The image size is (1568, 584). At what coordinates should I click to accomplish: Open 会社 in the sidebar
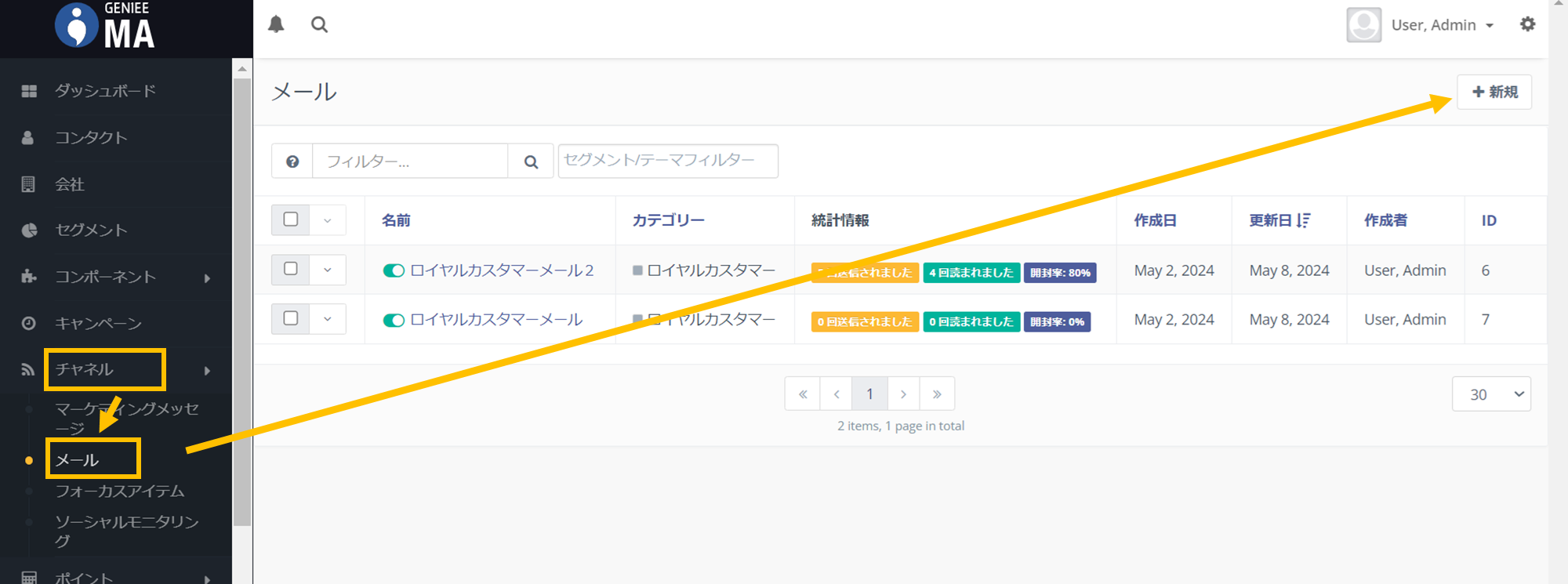pos(70,184)
